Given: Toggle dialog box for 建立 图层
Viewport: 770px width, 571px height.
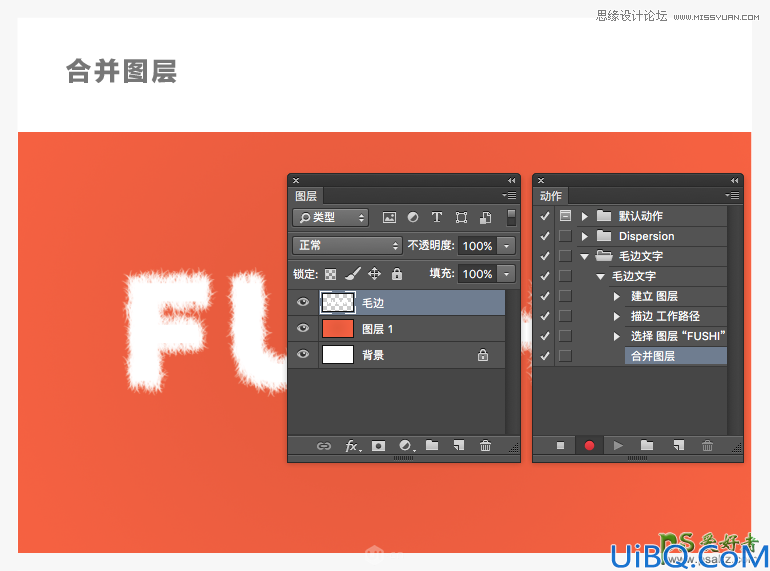Looking at the screenshot, I should (x=565, y=296).
